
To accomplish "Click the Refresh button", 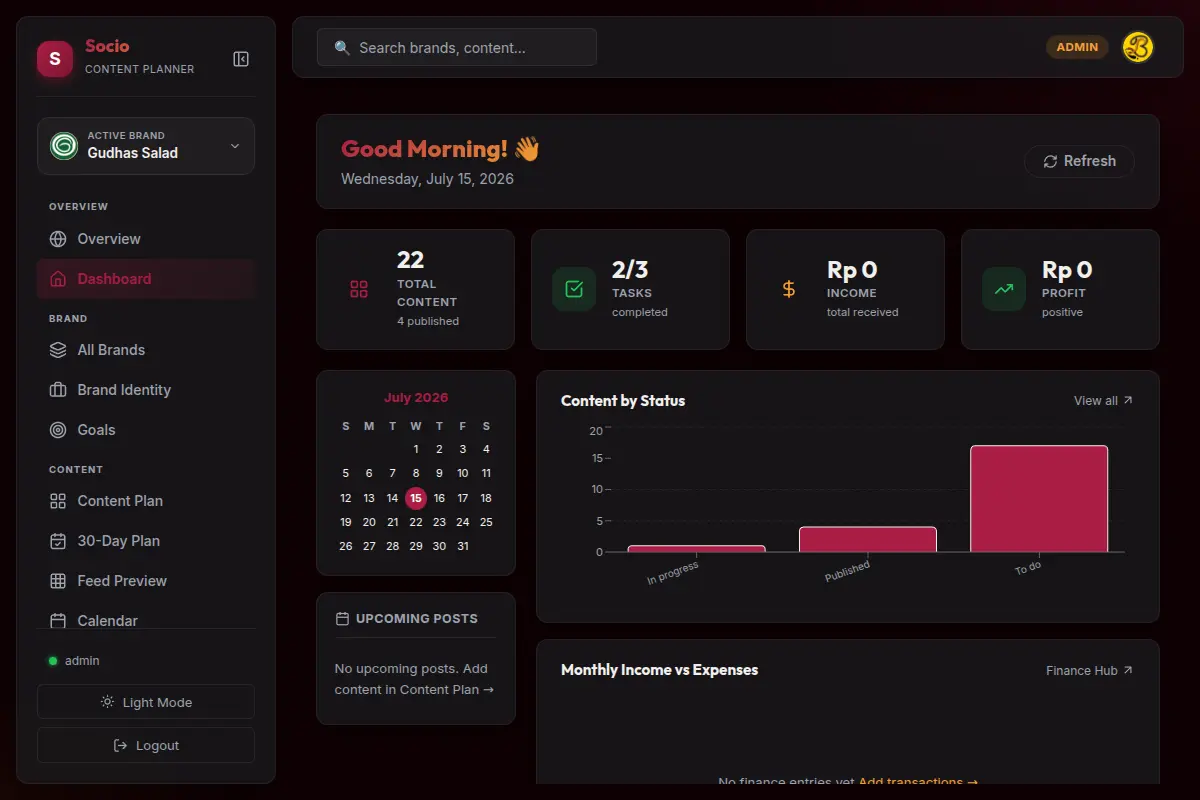I will 1079,161.
